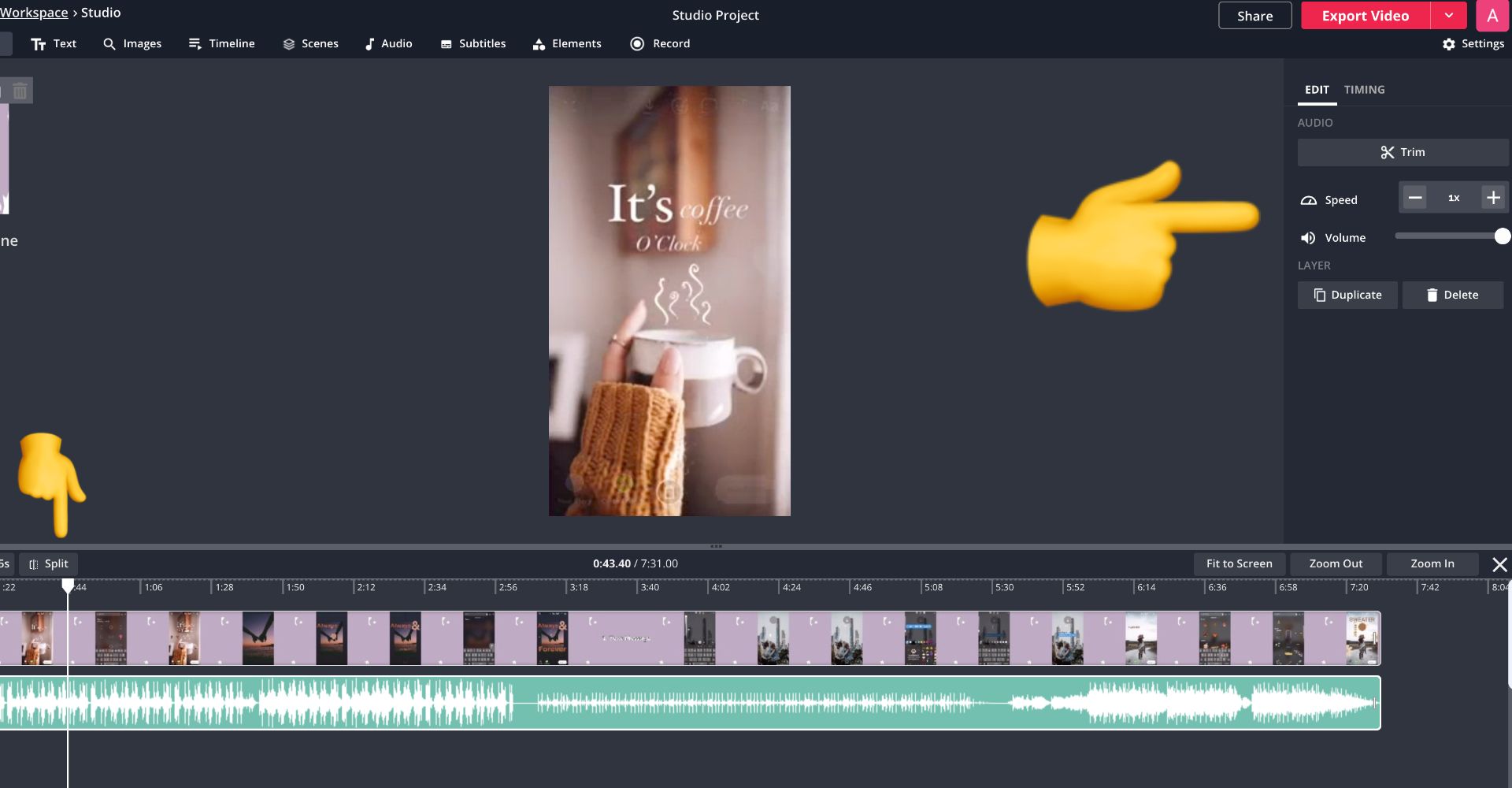This screenshot has width=1512, height=788.
Task: Click the Trim audio button
Action: [1403, 152]
